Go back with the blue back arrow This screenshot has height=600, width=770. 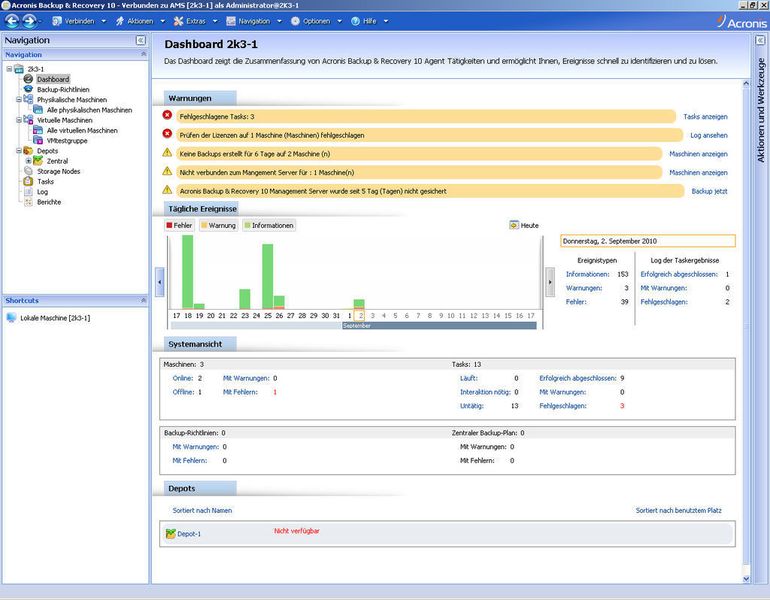pyautogui.click(x=12, y=21)
